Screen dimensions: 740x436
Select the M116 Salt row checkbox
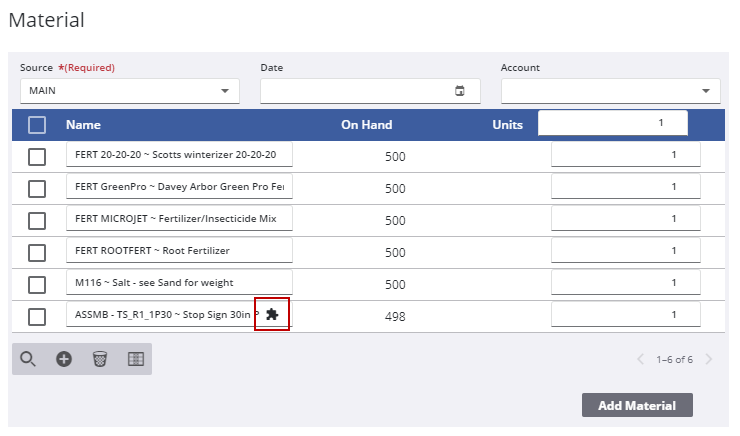(x=37, y=284)
